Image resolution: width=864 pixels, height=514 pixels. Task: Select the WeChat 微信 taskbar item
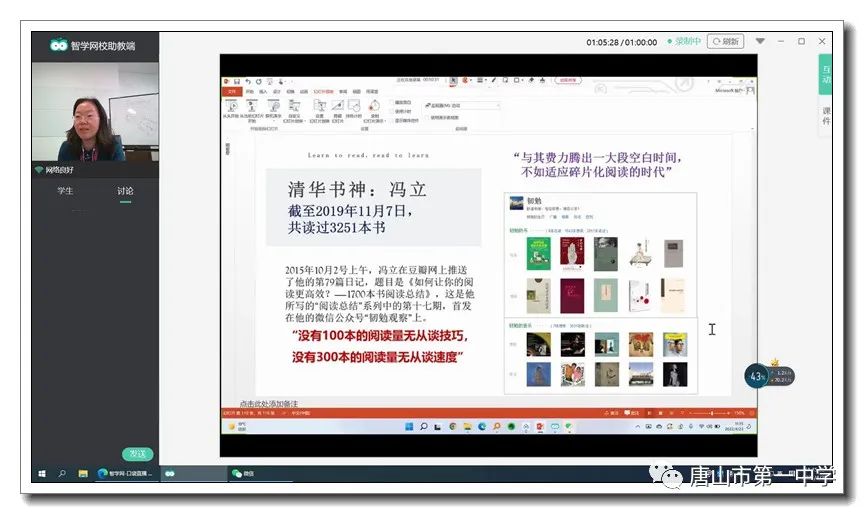(x=243, y=473)
